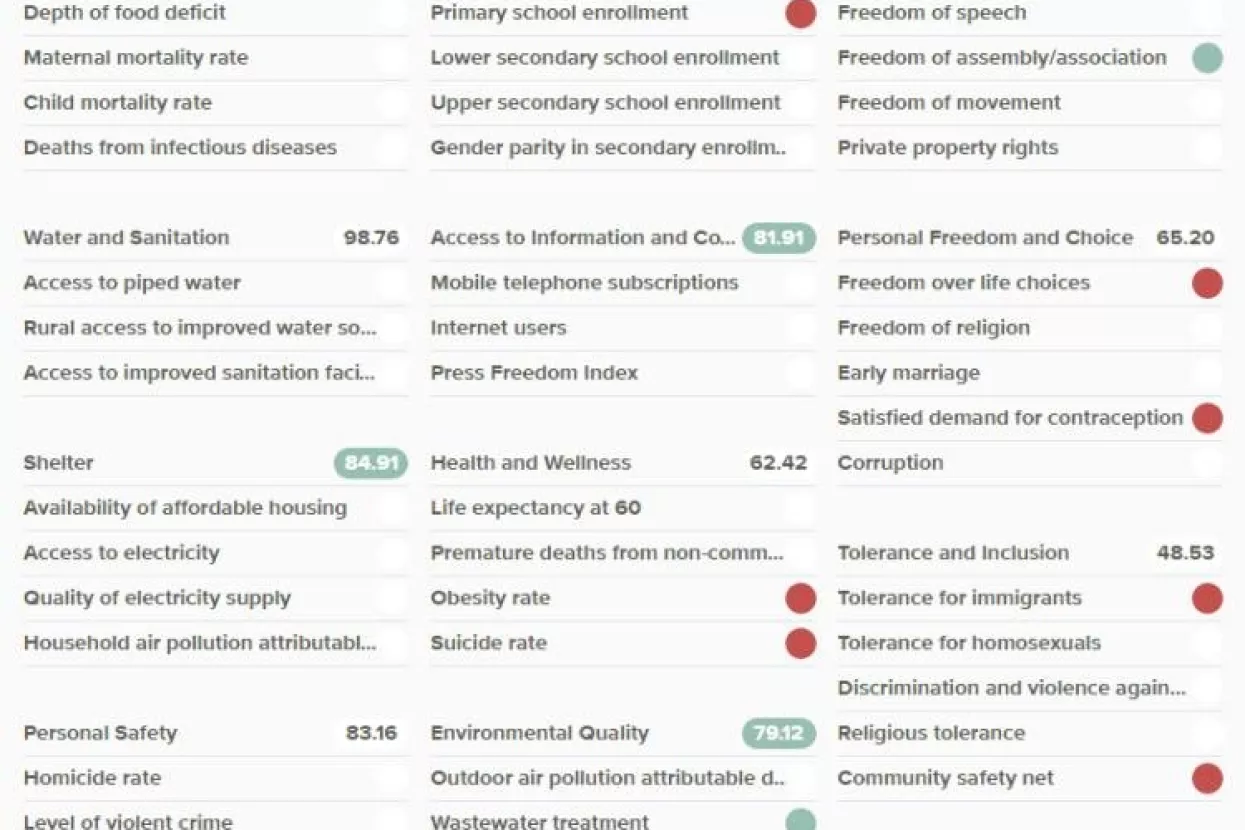
Task: Open the Health and Wellness category heading
Action: tap(530, 463)
